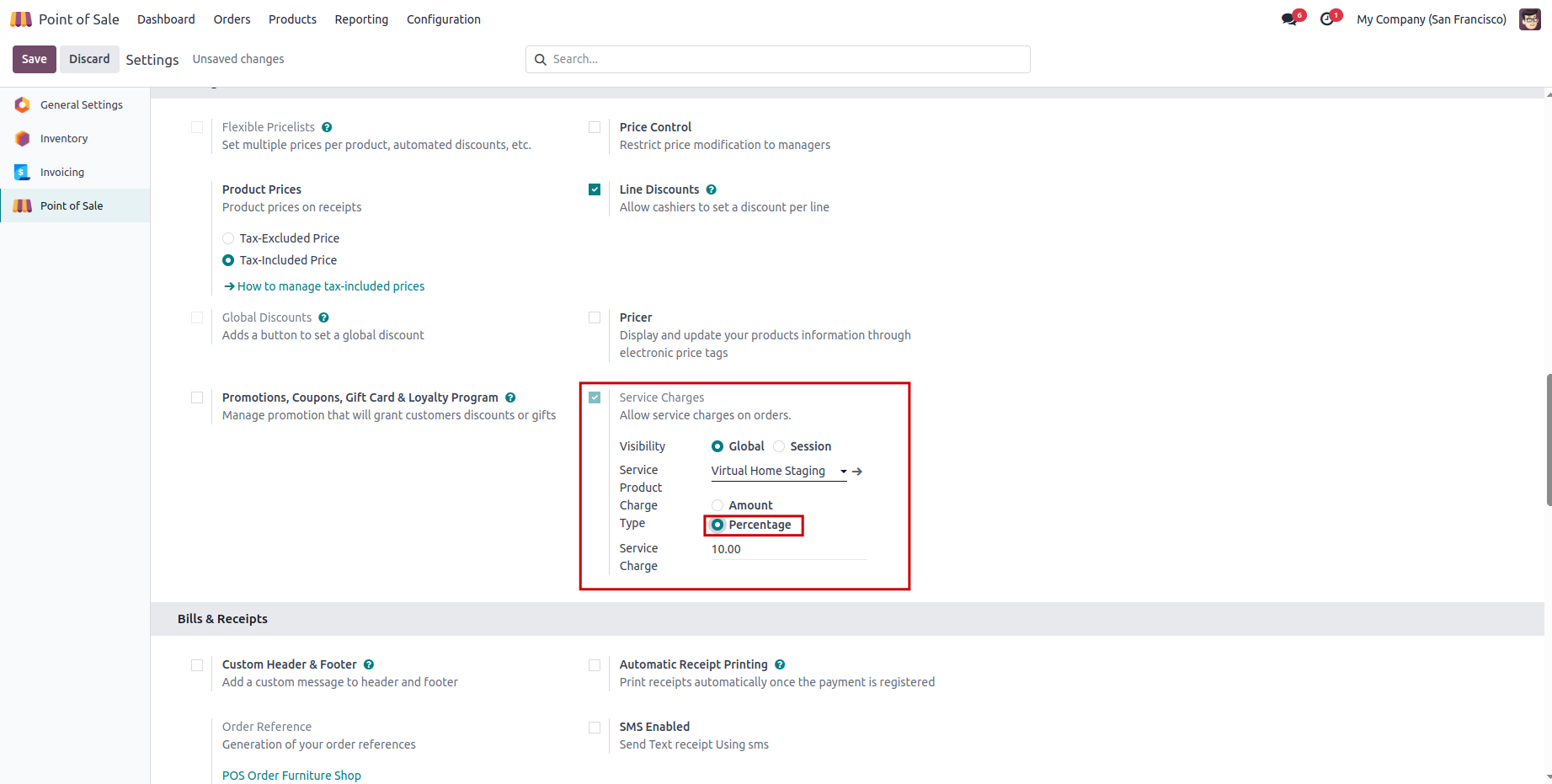Click the Line Discounts help icon
Viewport: 1552px width, 784px height.
tap(711, 189)
